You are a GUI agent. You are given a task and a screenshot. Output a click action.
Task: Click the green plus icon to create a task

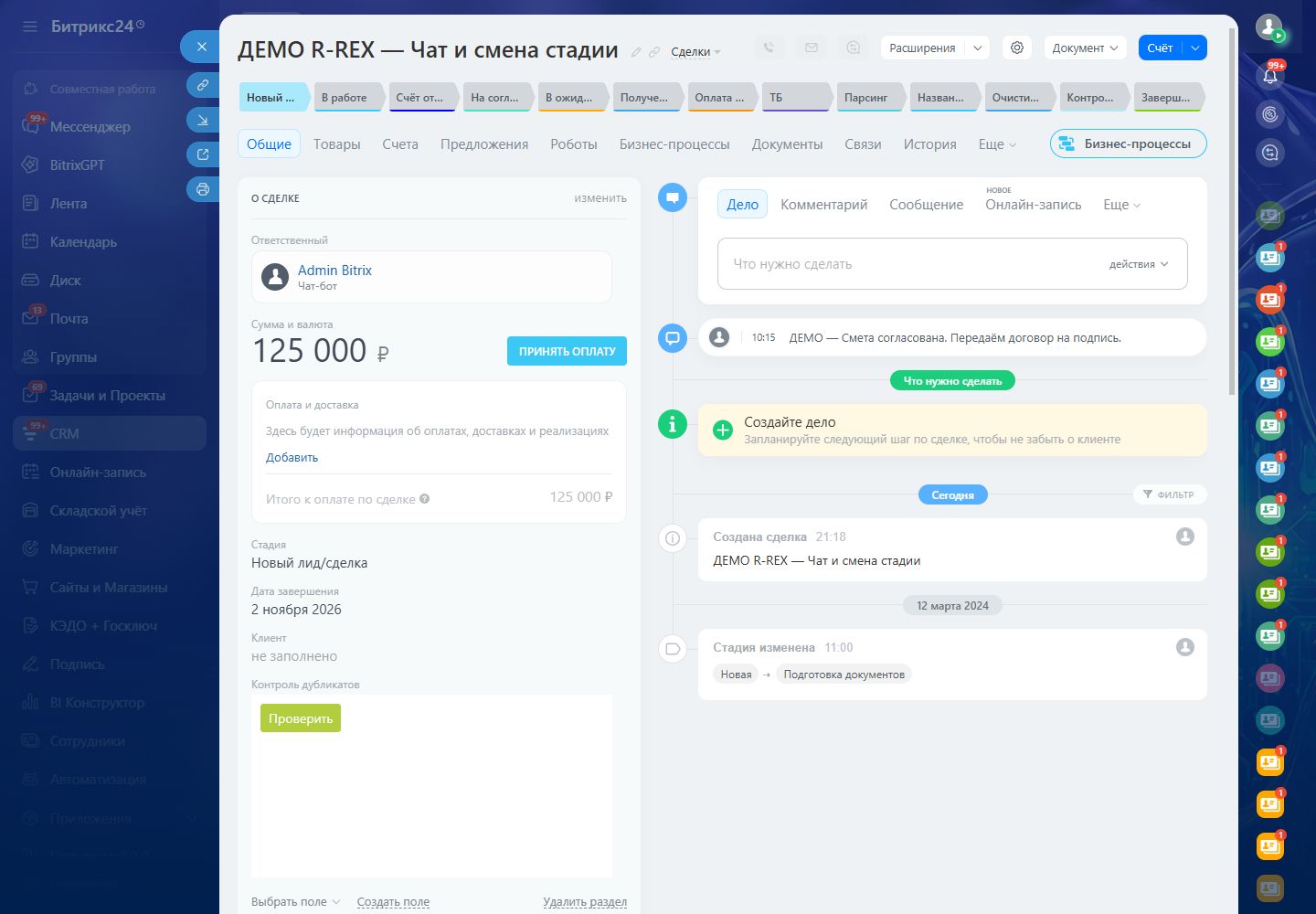[723, 430]
